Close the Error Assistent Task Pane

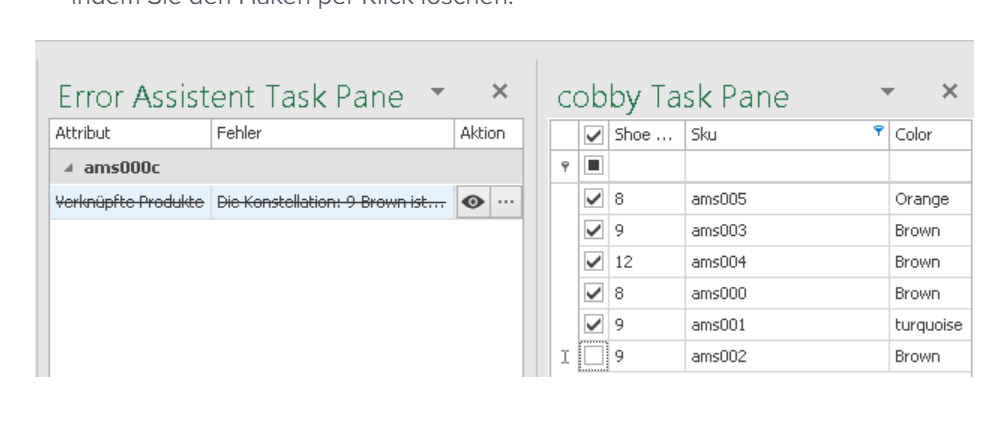point(500,92)
